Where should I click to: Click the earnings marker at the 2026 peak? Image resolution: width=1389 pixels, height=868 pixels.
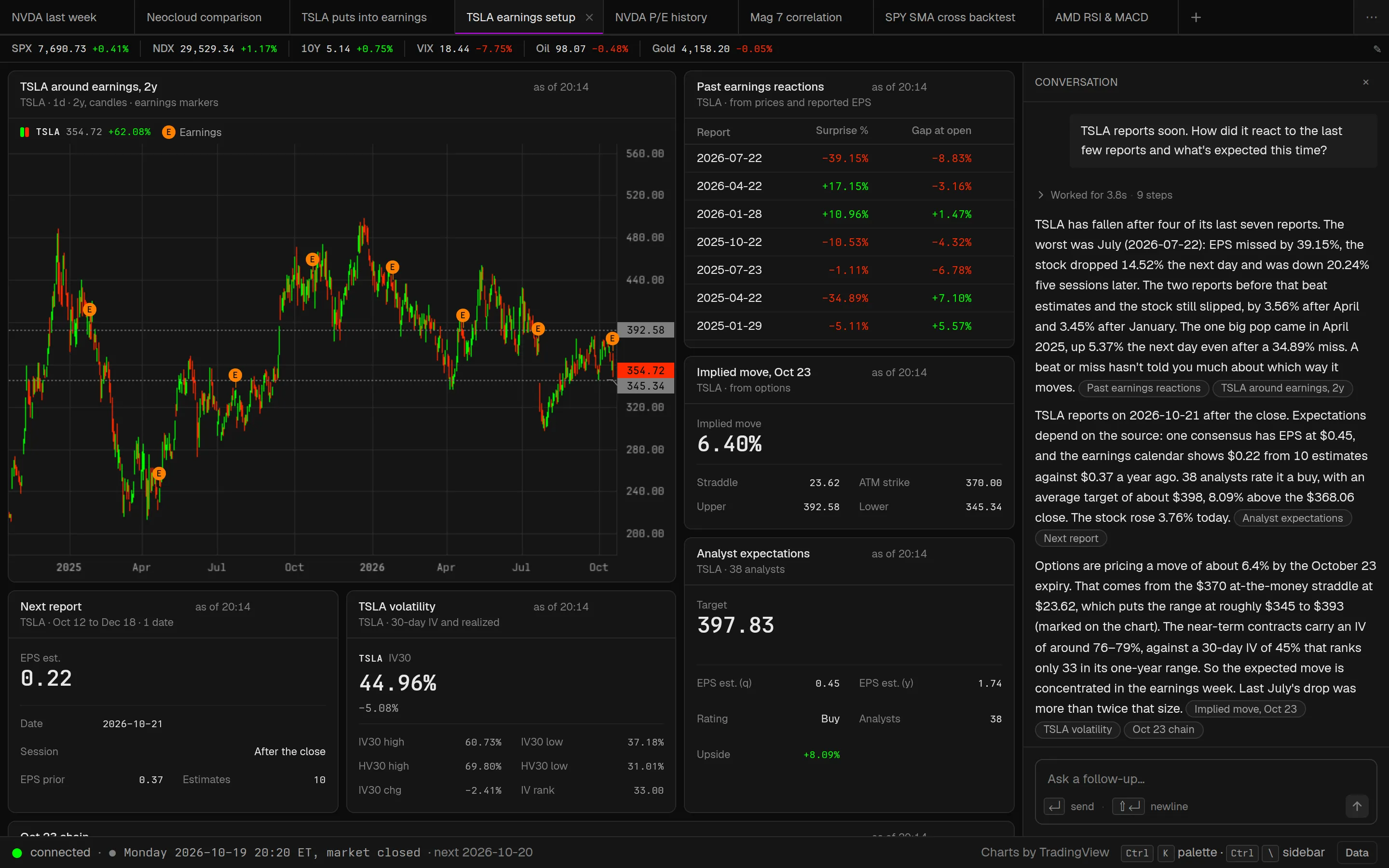point(392,267)
